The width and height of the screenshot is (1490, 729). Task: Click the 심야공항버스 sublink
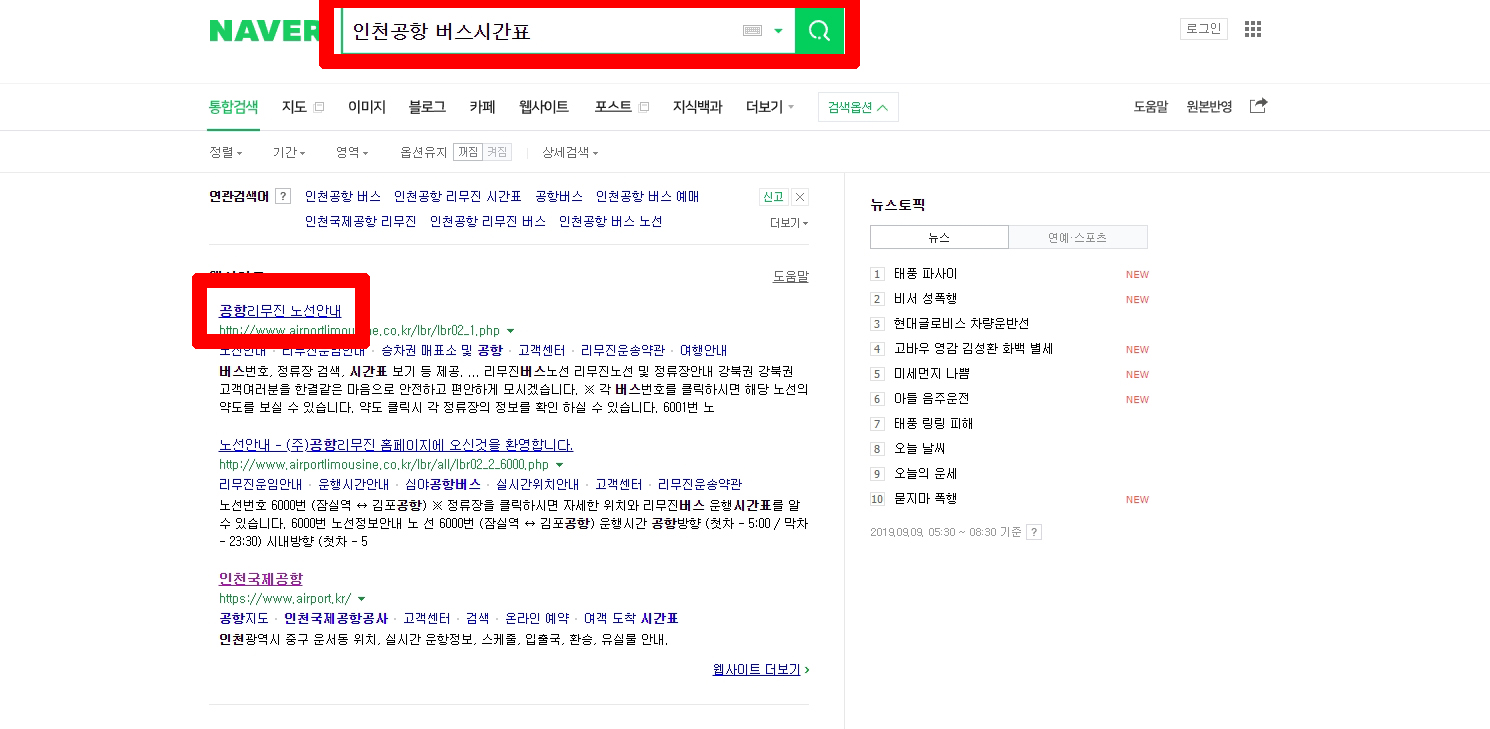coord(443,484)
